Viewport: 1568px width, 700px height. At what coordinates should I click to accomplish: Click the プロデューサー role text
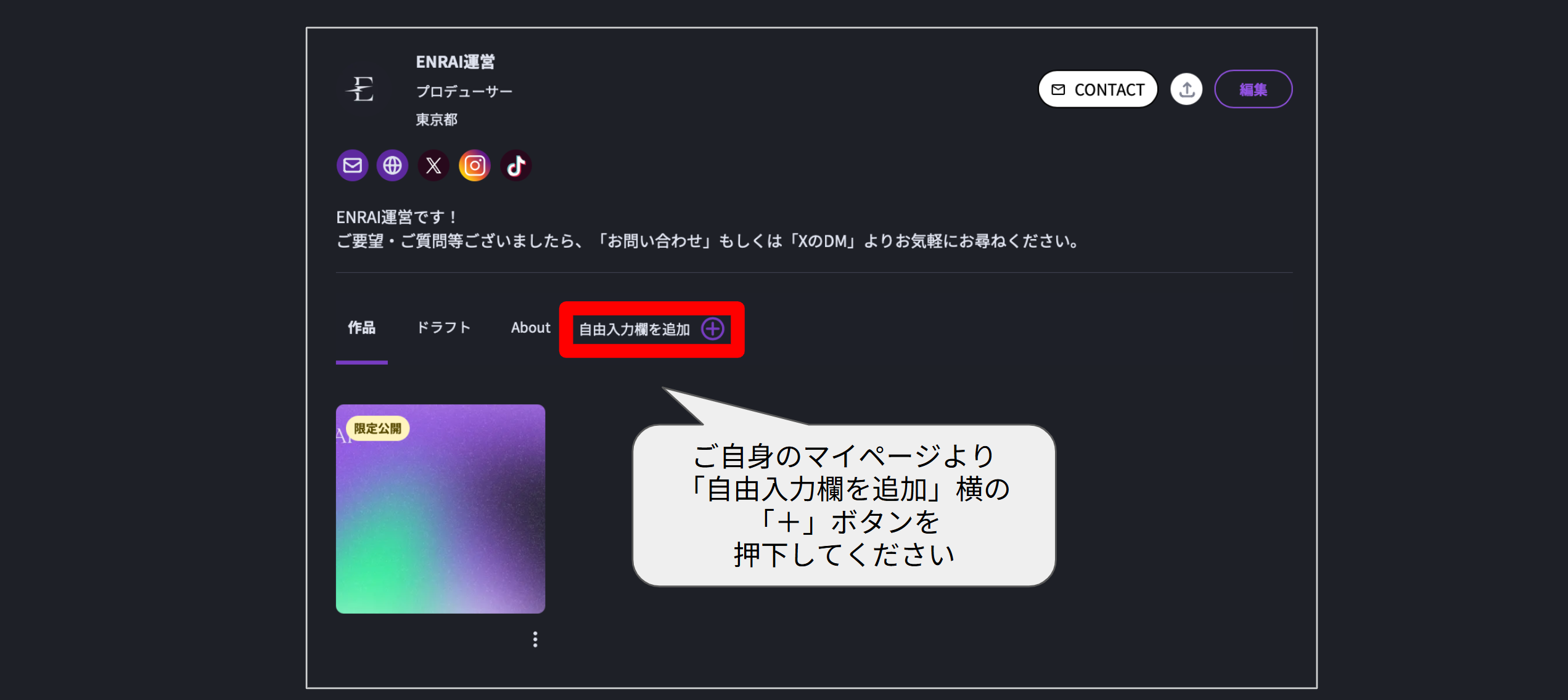[x=464, y=91]
